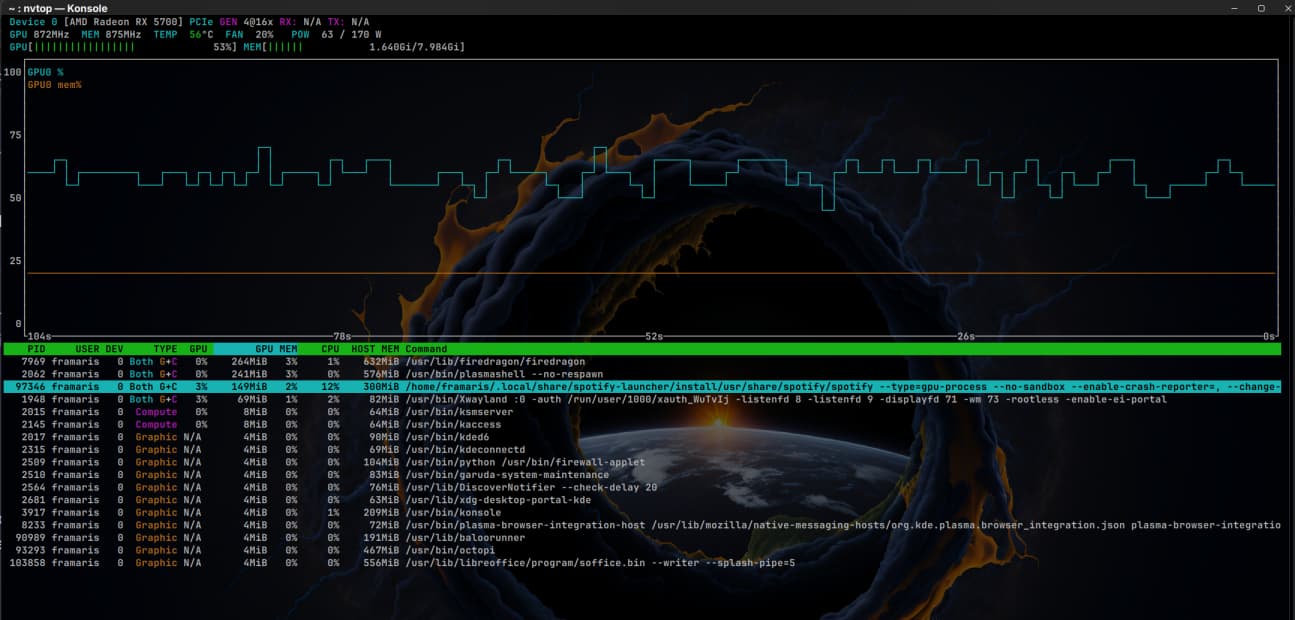
Task: Sort by the GPU MEM column header
Action: [276, 349]
